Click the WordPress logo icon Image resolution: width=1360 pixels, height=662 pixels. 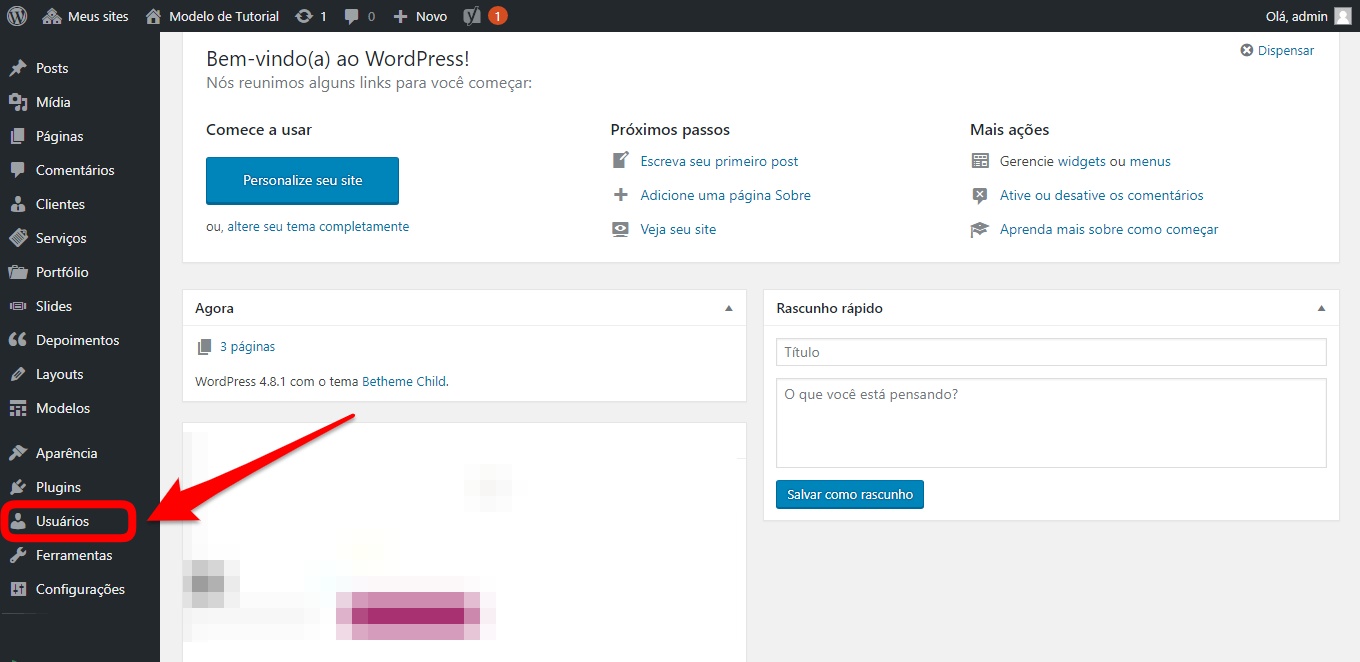[x=17, y=16]
